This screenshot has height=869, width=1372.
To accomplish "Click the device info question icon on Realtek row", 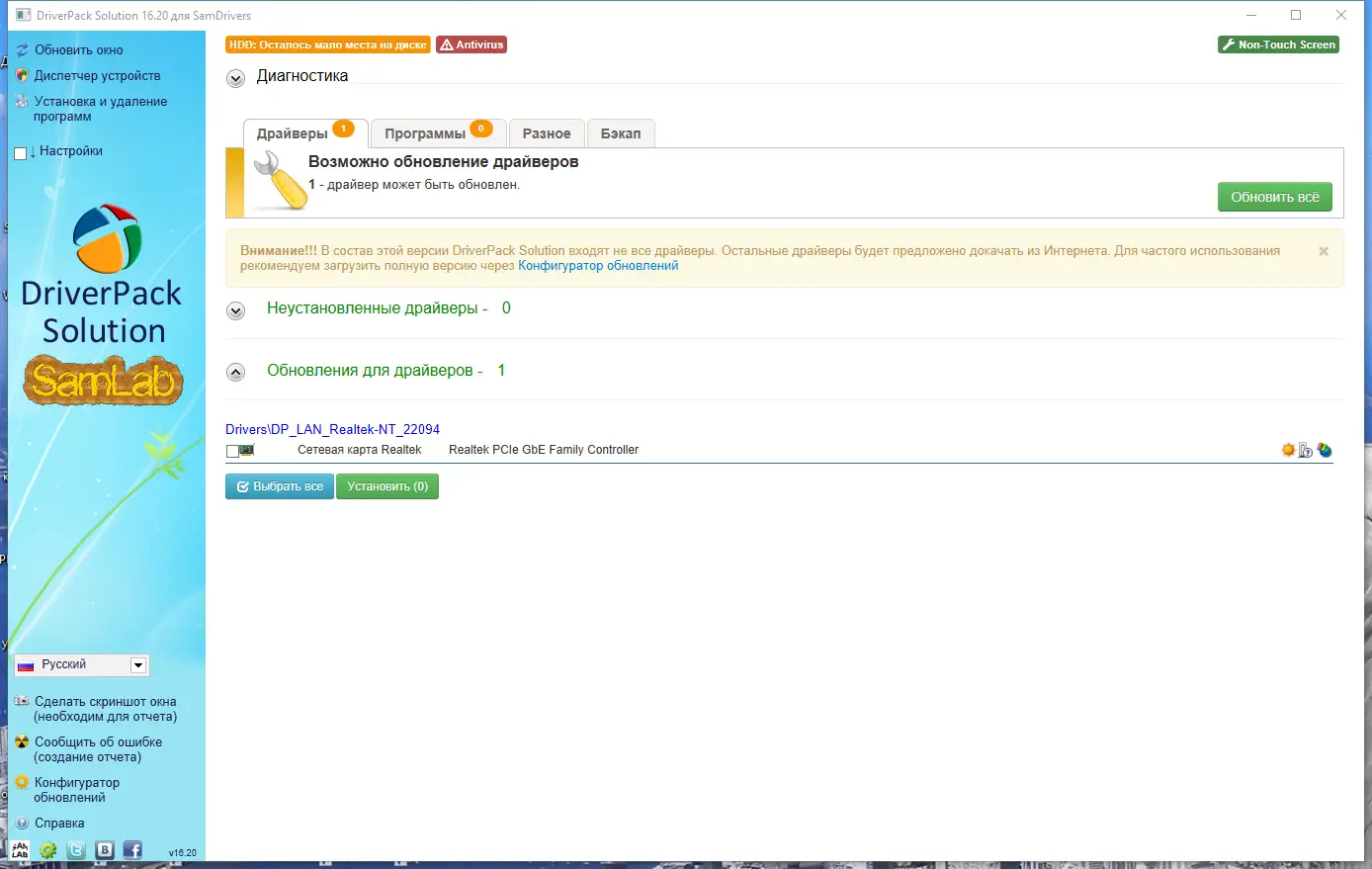I will (1306, 450).
